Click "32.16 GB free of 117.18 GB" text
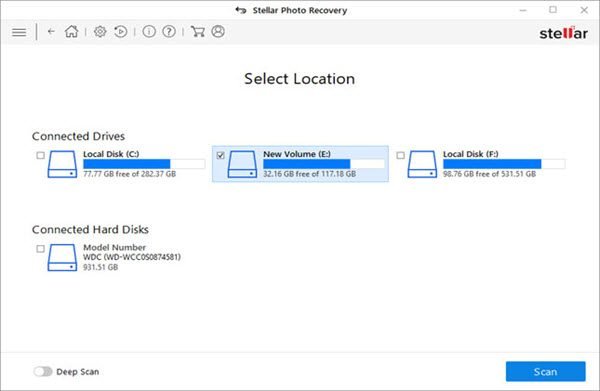The width and height of the screenshot is (600, 391). [309, 174]
